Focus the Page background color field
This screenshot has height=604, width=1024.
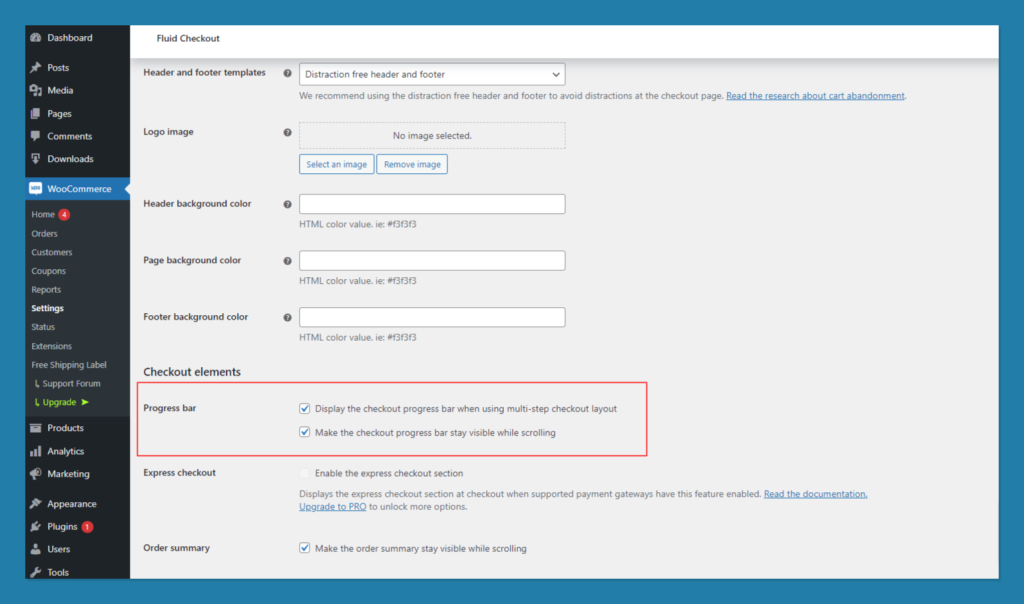click(x=432, y=261)
